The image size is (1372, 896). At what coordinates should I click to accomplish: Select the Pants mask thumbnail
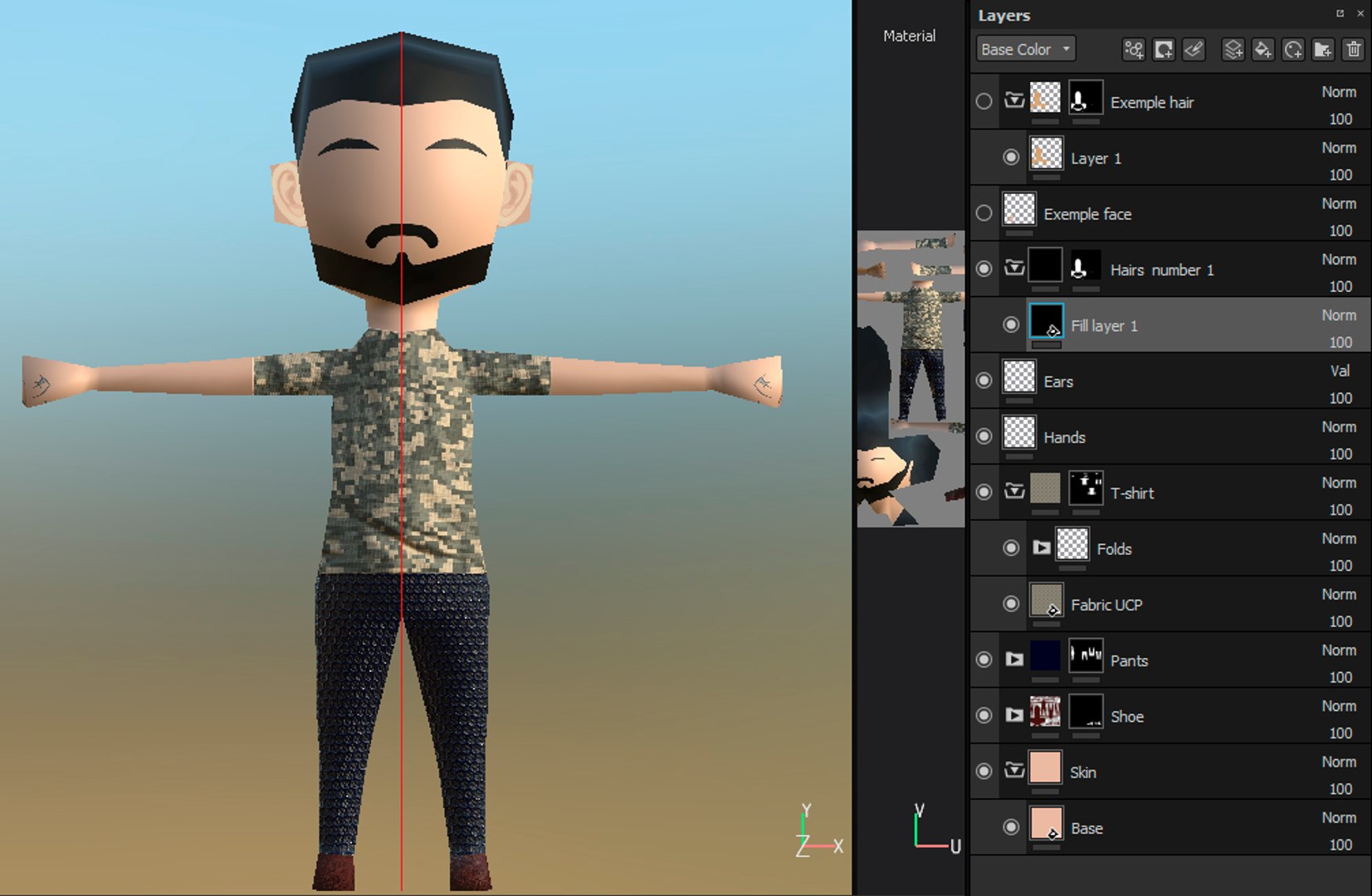point(1086,657)
